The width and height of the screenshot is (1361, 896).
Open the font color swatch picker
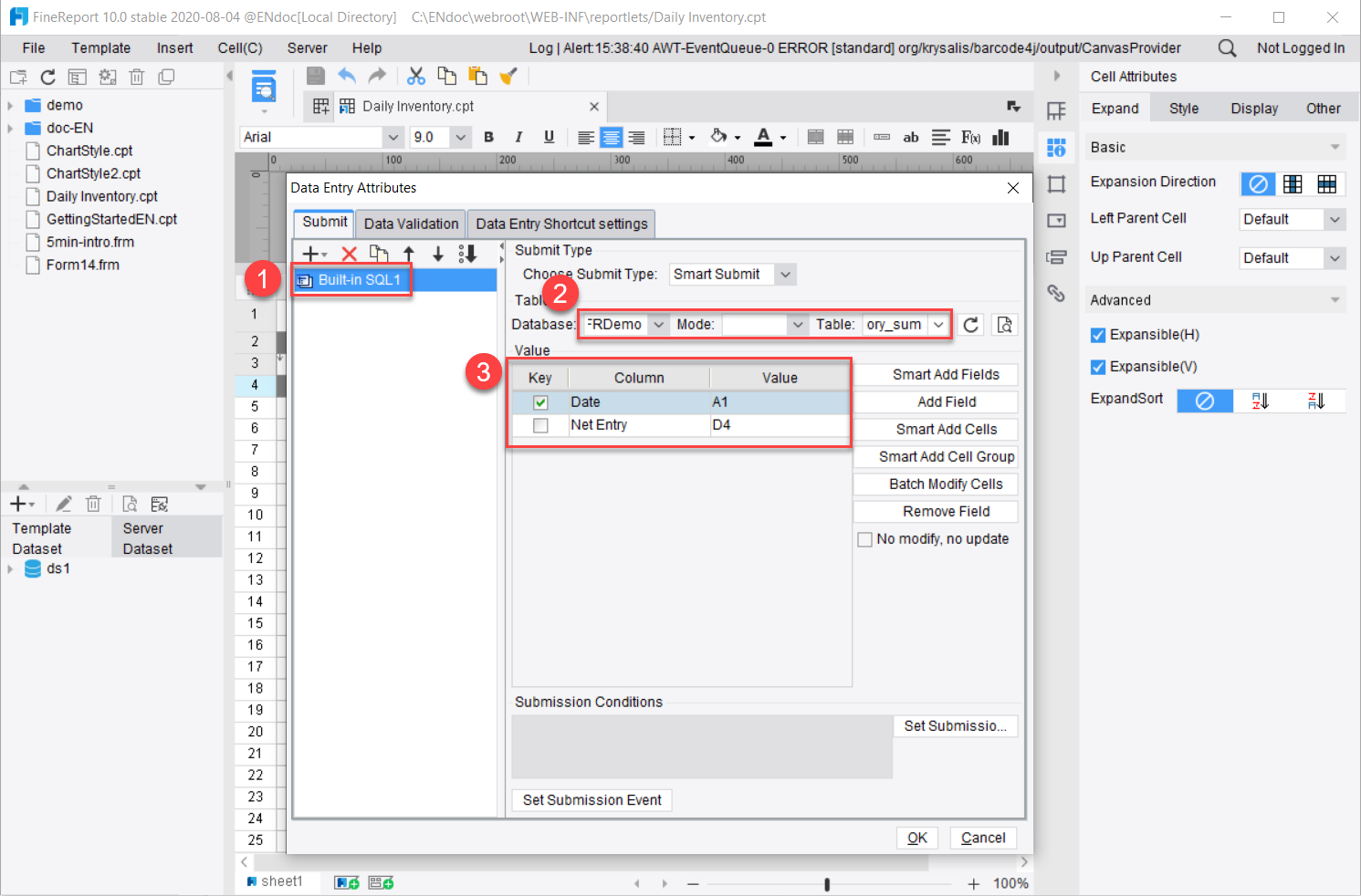(780, 137)
